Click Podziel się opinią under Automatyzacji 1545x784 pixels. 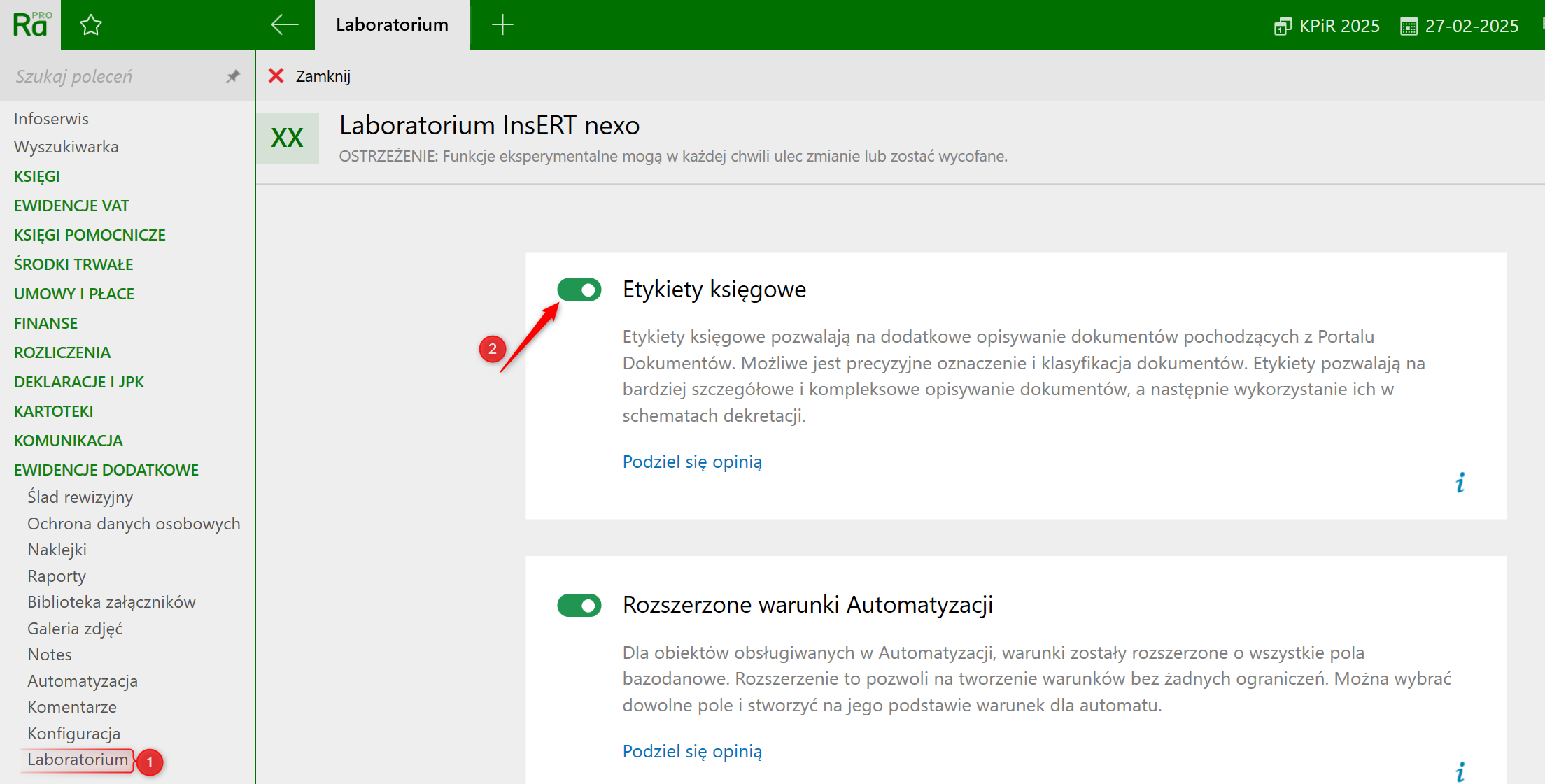692,751
